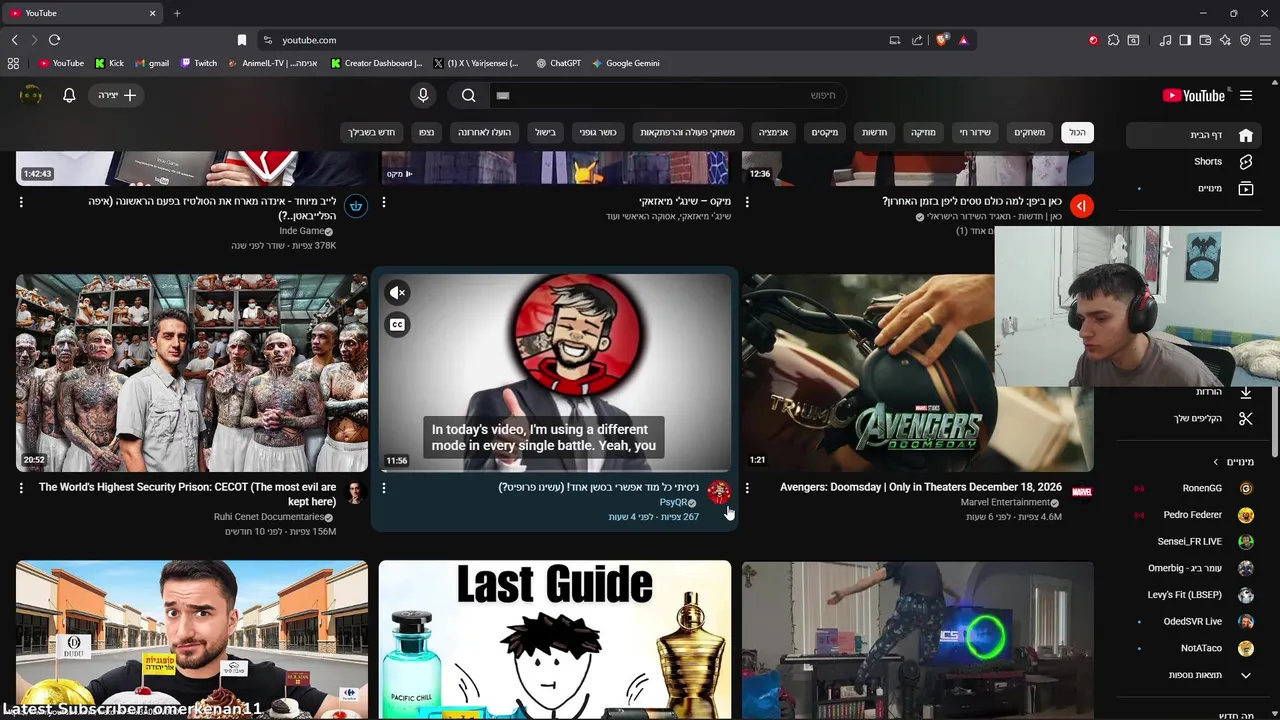Click the share page icon in address bar
The height and width of the screenshot is (720, 1280).
(x=917, y=40)
